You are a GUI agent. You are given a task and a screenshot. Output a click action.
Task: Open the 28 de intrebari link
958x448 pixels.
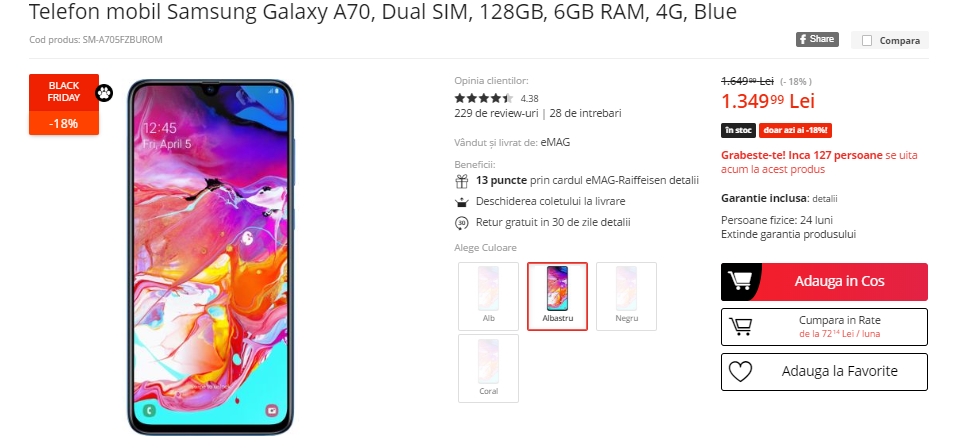click(x=585, y=113)
